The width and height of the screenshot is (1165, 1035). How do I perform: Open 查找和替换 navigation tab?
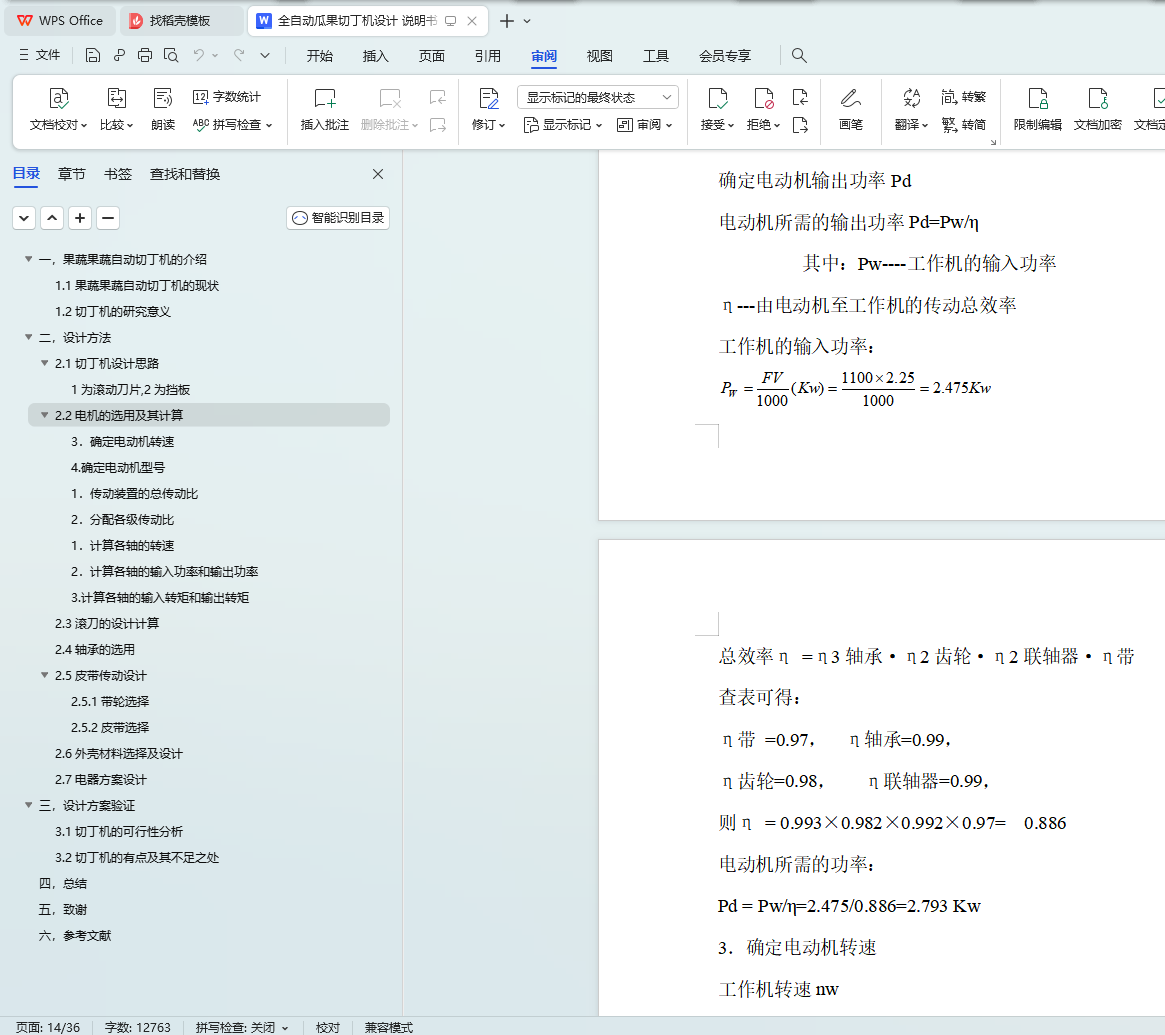pyautogui.click(x=185, y=174)
